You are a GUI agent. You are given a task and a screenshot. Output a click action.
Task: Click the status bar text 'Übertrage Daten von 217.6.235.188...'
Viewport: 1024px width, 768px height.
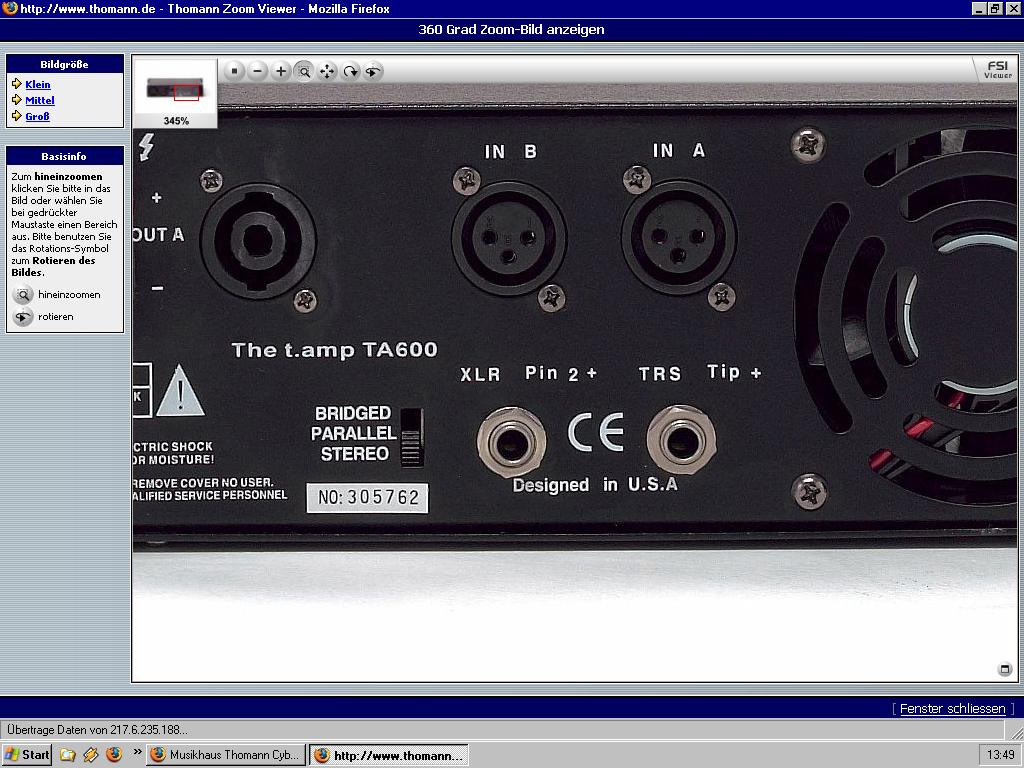[x=97, y=730]
